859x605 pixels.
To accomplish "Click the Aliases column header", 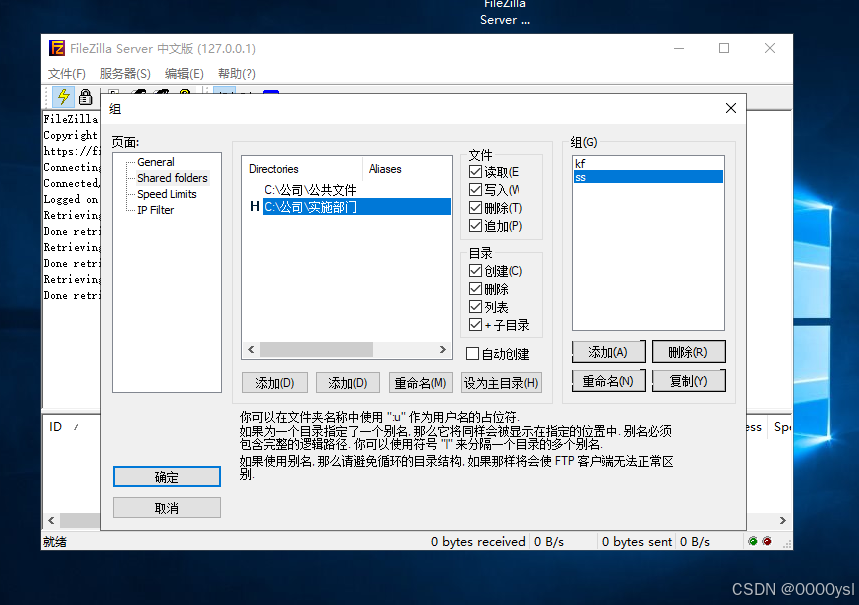I will pos(407,169).
